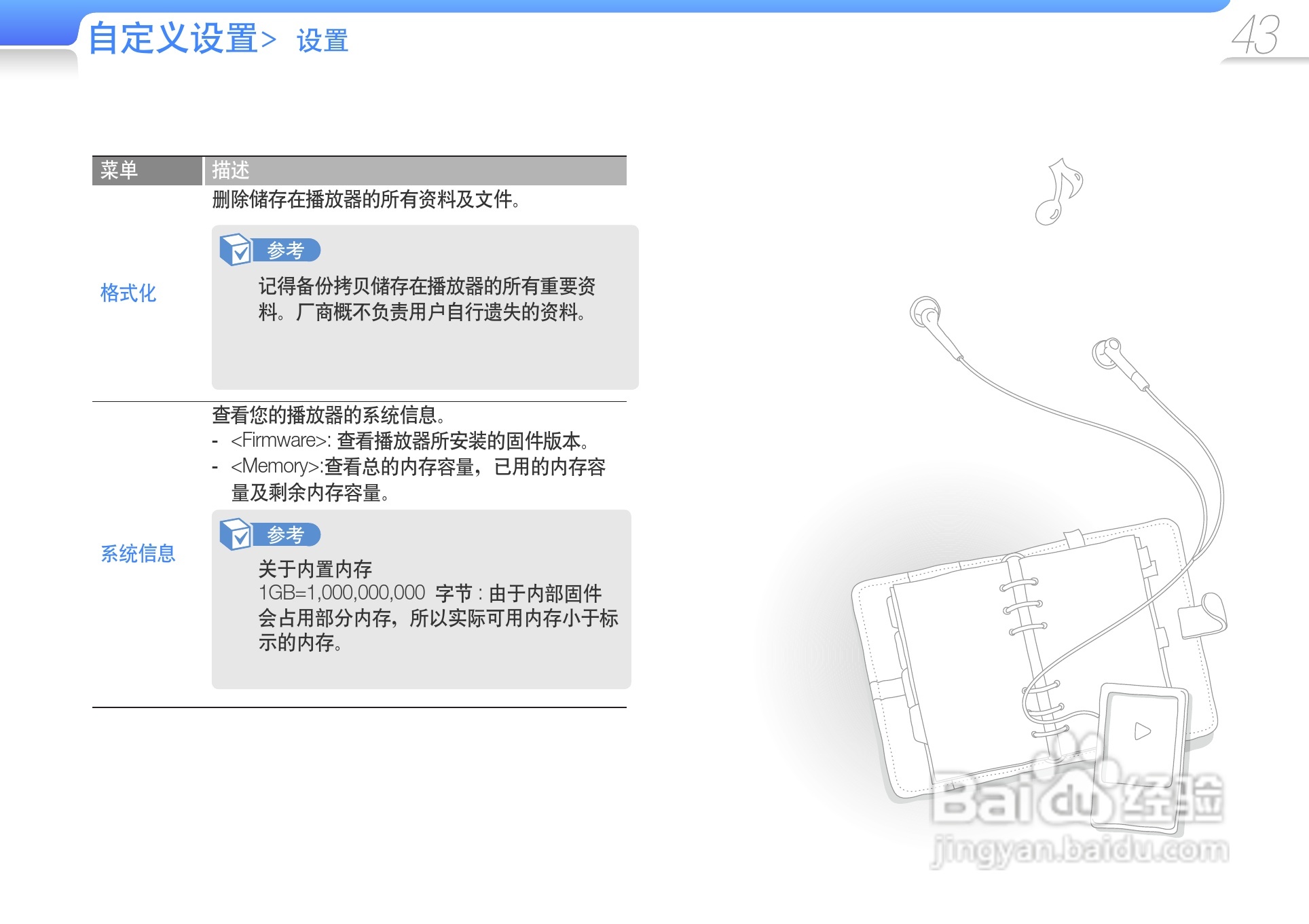Click the first 参考 blue label badge

(286, 250)
